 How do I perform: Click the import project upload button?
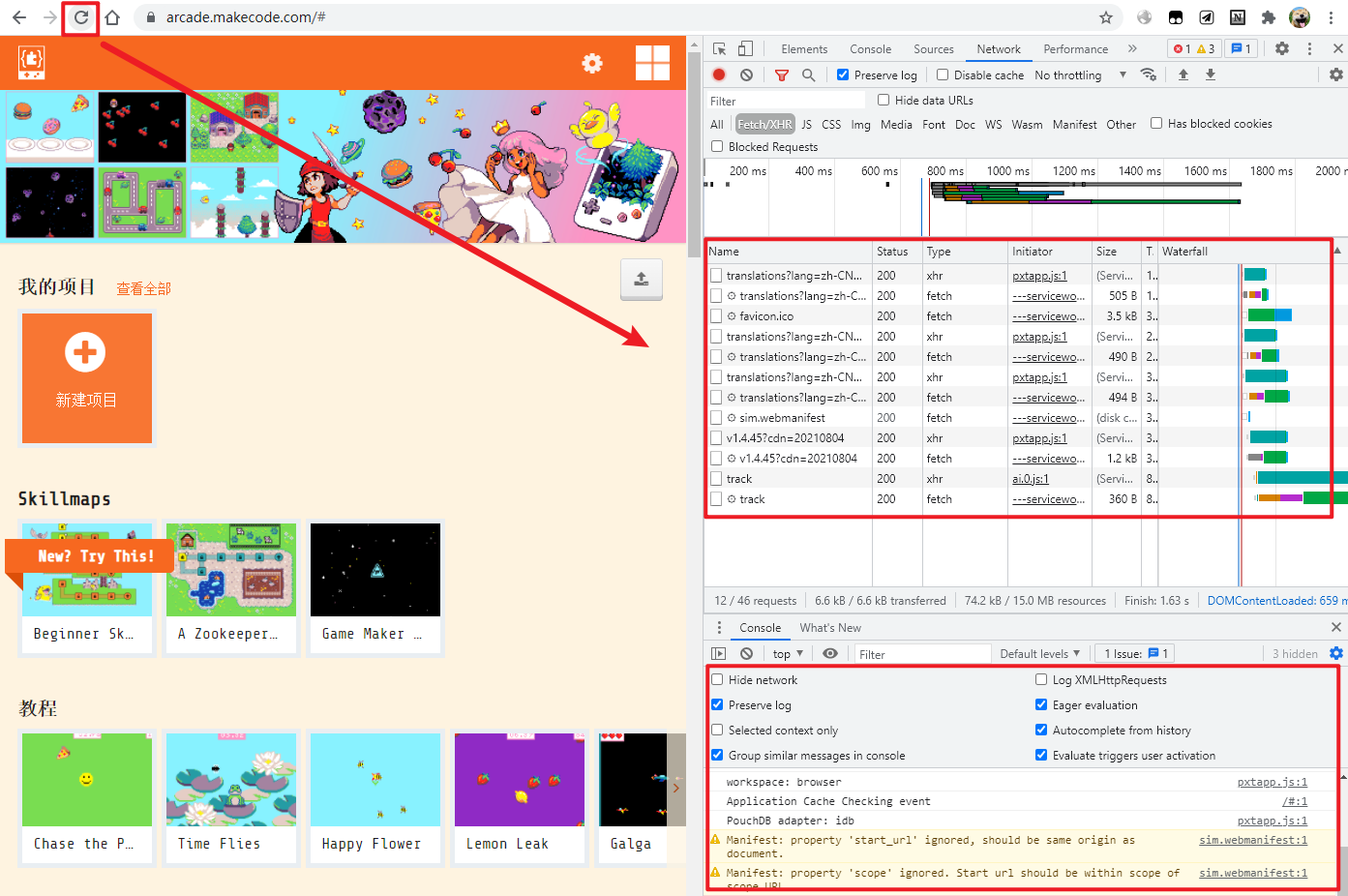point(642,280)
